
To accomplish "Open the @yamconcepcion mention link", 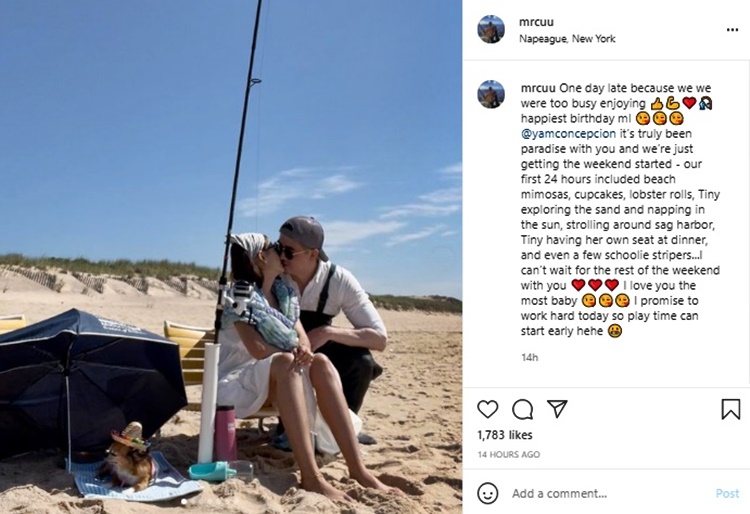I will (568, 133).
